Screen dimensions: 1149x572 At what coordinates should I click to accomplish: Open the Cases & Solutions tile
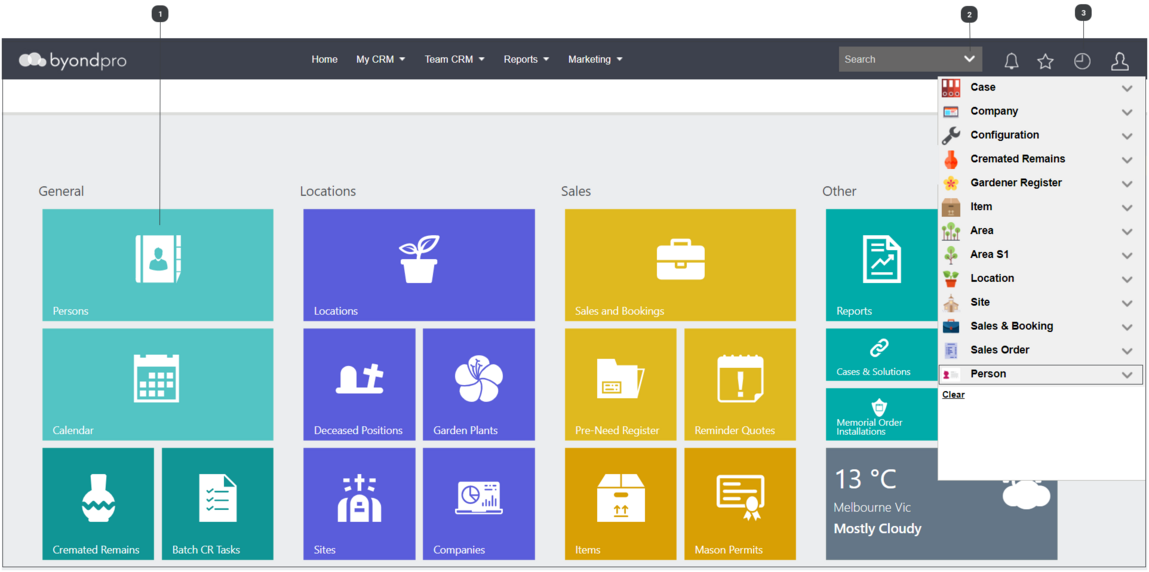click(882, 354)
